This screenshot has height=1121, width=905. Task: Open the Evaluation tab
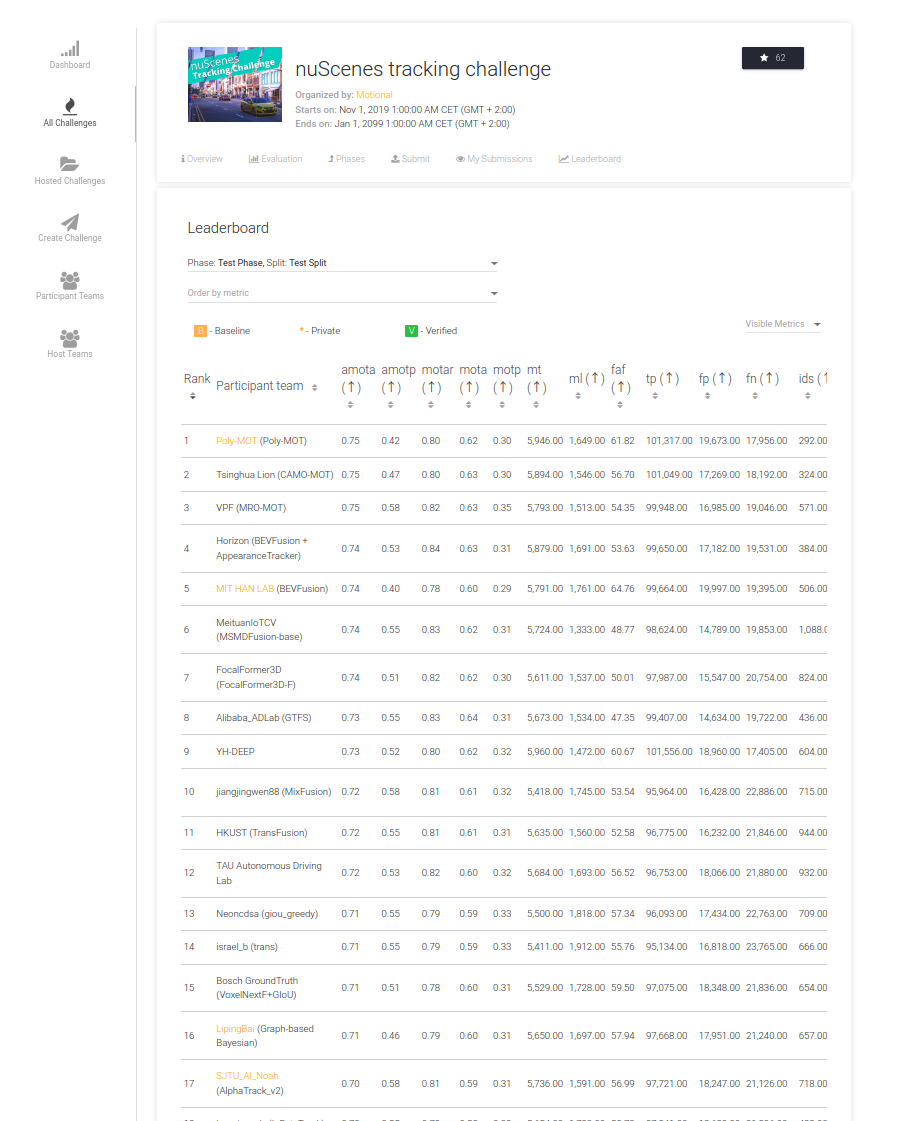[x=275, y=159]
